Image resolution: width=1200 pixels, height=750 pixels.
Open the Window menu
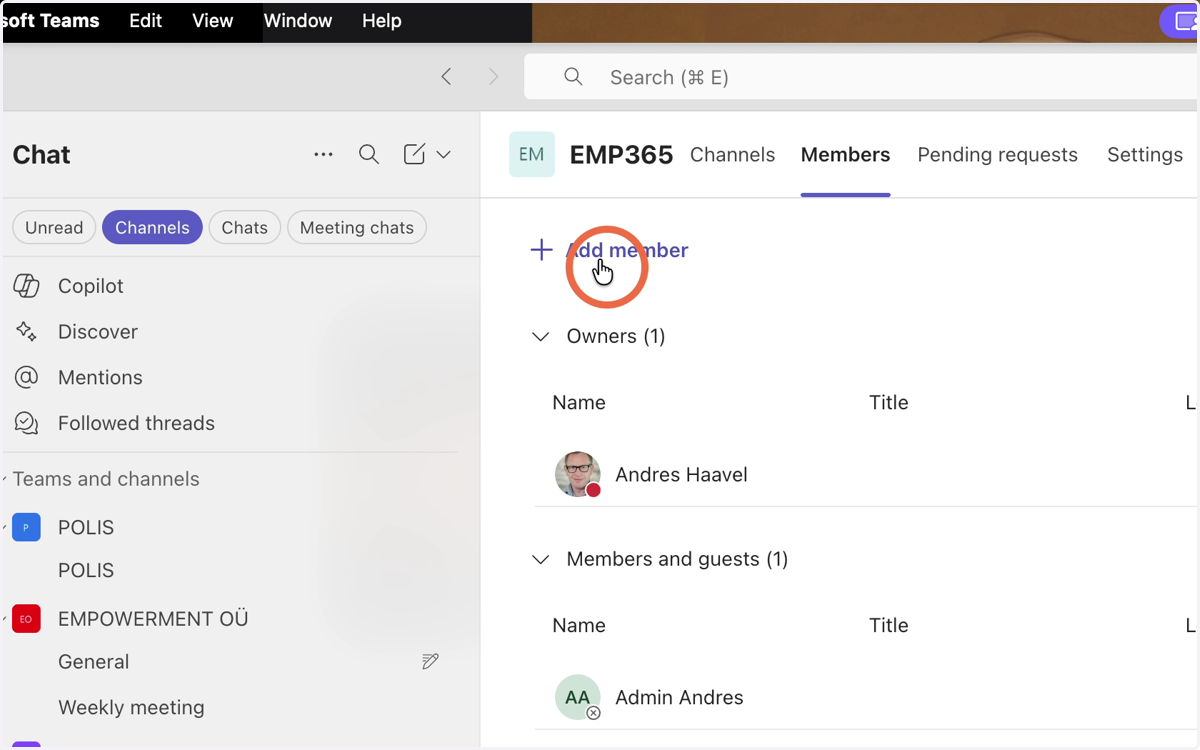coord(298,21)
